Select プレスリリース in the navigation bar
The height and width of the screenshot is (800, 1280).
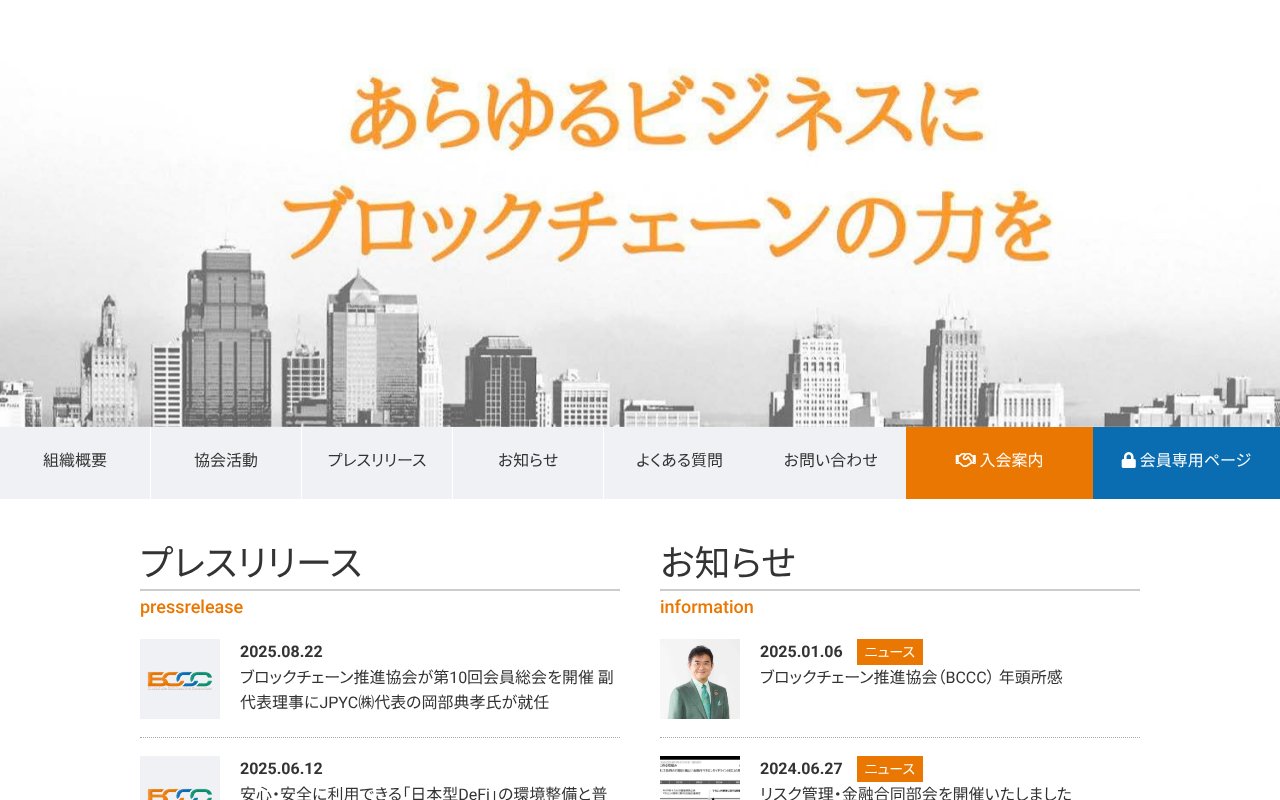click(376, 461)
